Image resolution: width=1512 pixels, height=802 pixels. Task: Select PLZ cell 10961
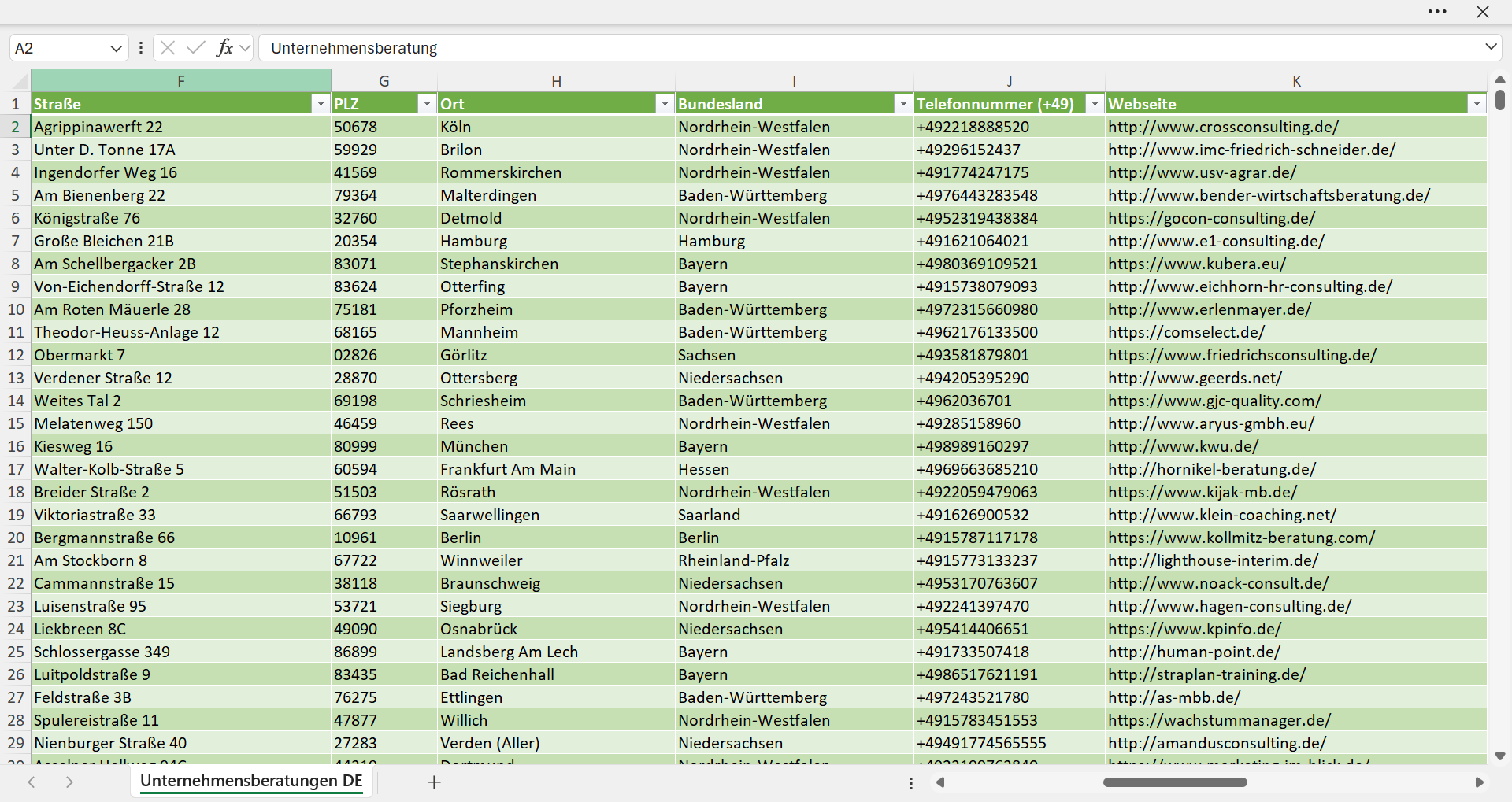[x=384, y=538]
